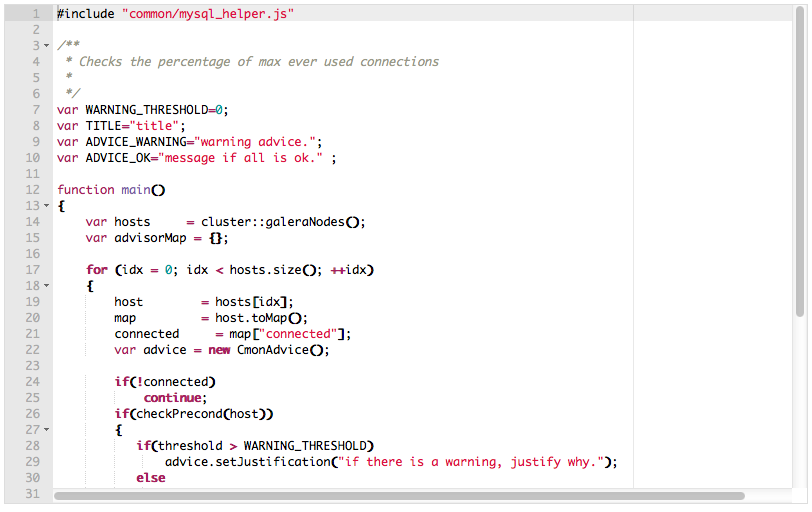Click "CmonAdvice()" on line 22
Viewport: 812px width, 512px height.
[280, 350]
